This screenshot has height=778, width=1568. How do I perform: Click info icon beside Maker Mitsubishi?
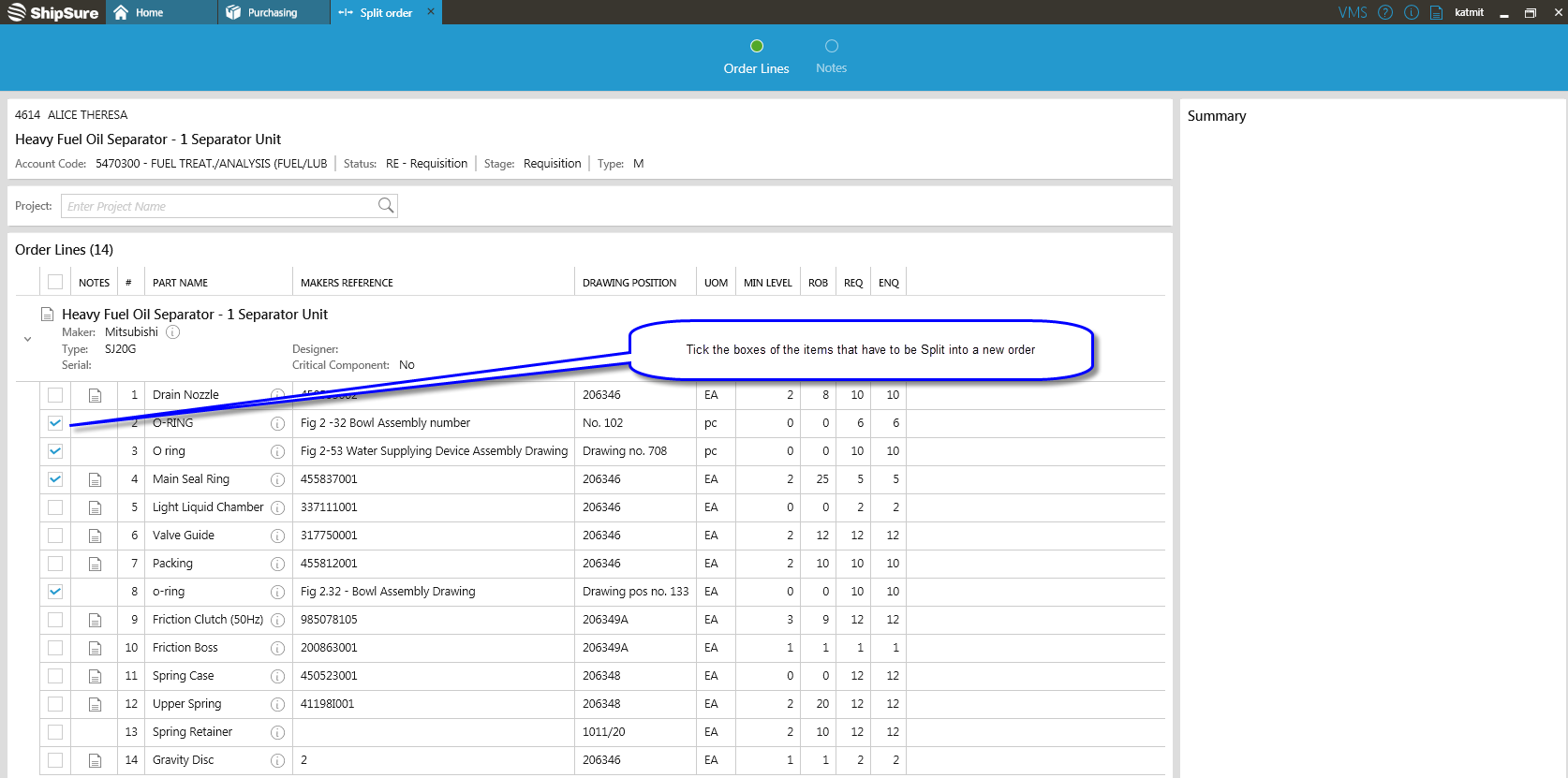173,332
